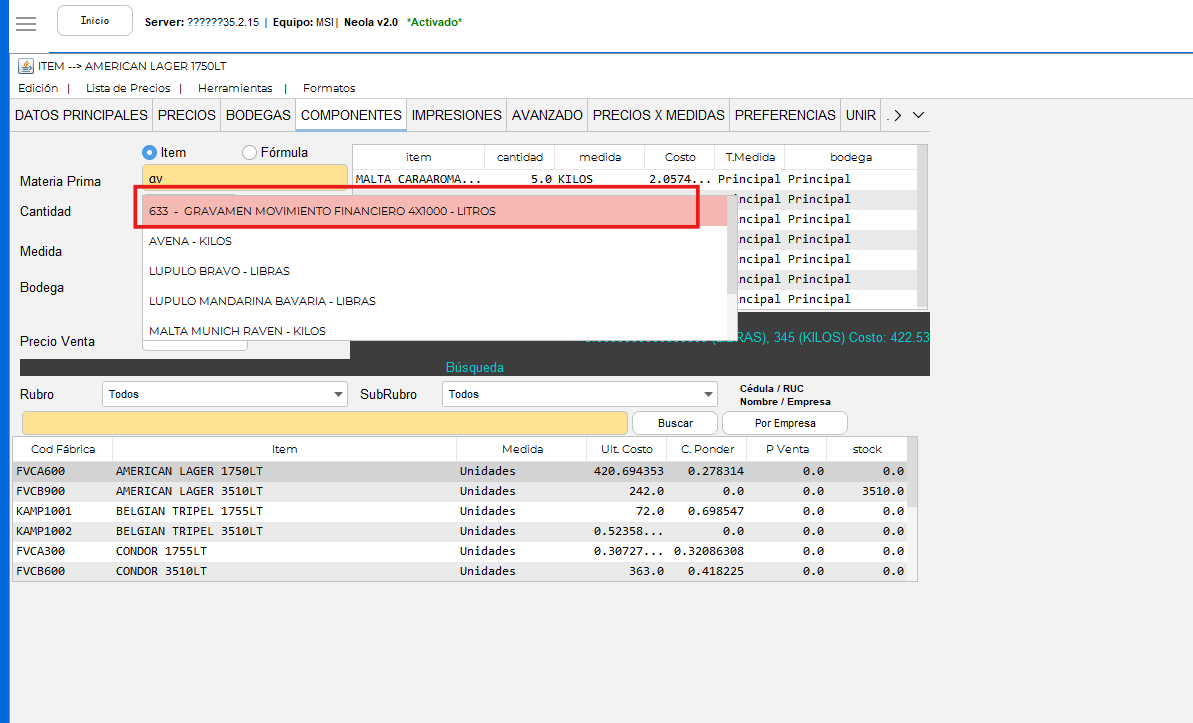Open the IMPRESIONES tab
This screenshot has height=723, width=1193.
456,115
